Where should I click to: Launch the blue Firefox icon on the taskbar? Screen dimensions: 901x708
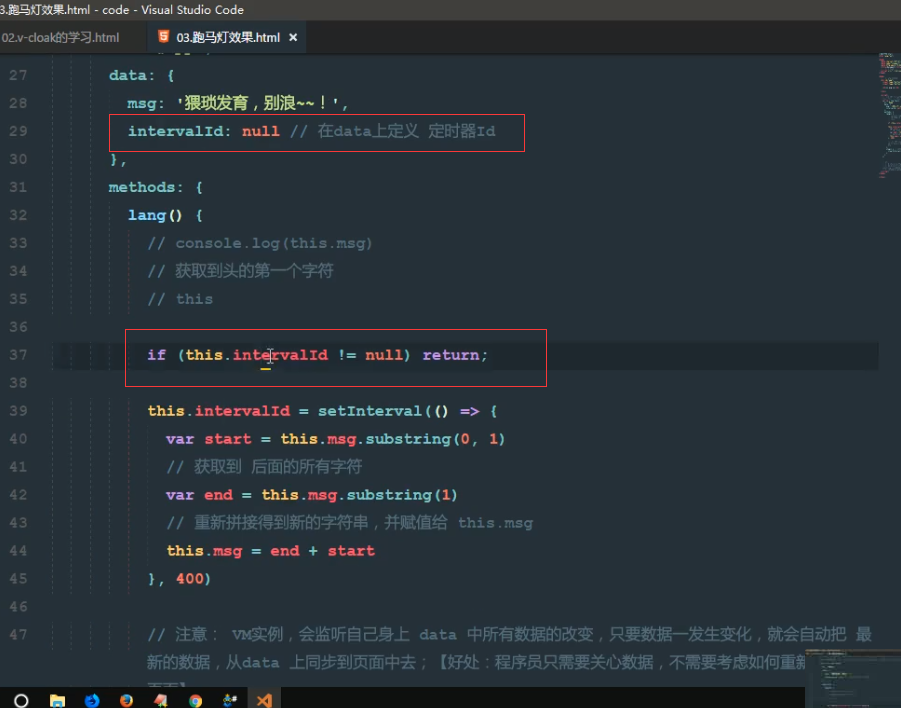click(x=91, y=699)
